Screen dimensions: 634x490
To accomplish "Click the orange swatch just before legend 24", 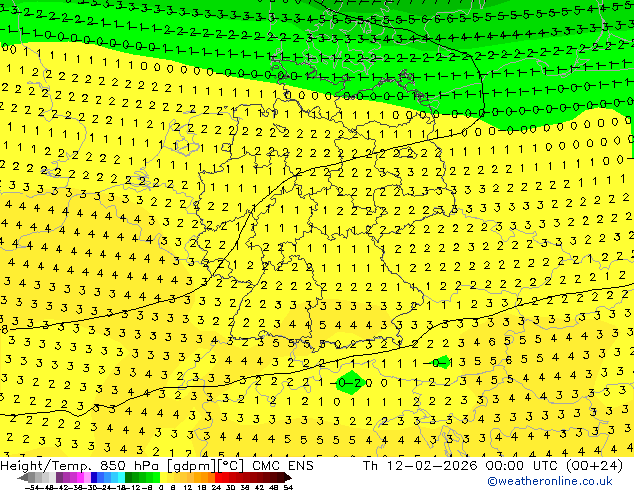I will click(211, 477).
